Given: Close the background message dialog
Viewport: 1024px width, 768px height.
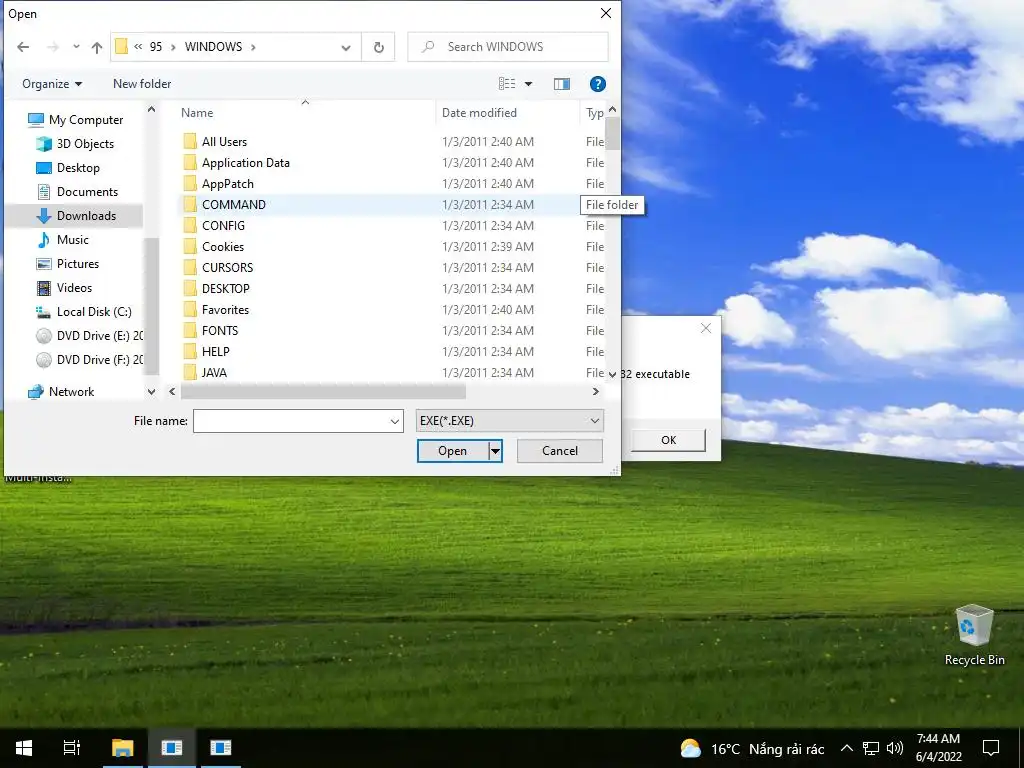Looking at the screenshot, I should (x=706, y=328).
